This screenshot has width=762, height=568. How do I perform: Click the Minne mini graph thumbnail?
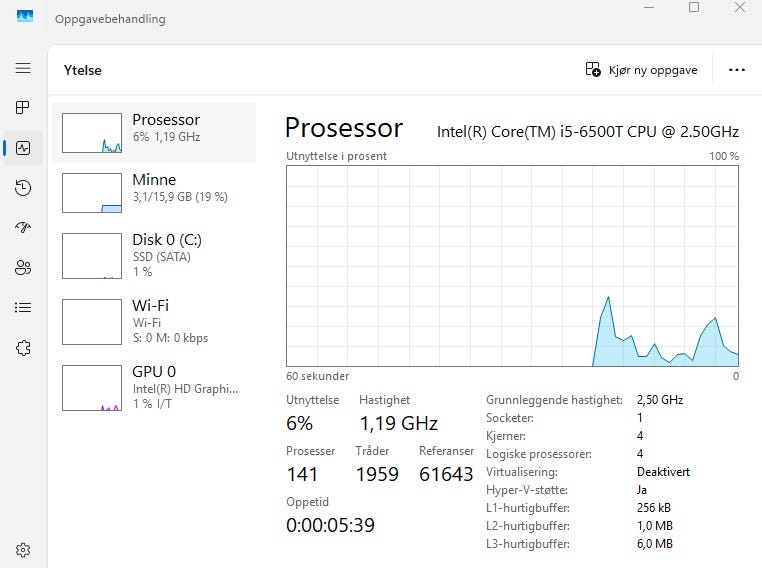click(x=92, y=193)
